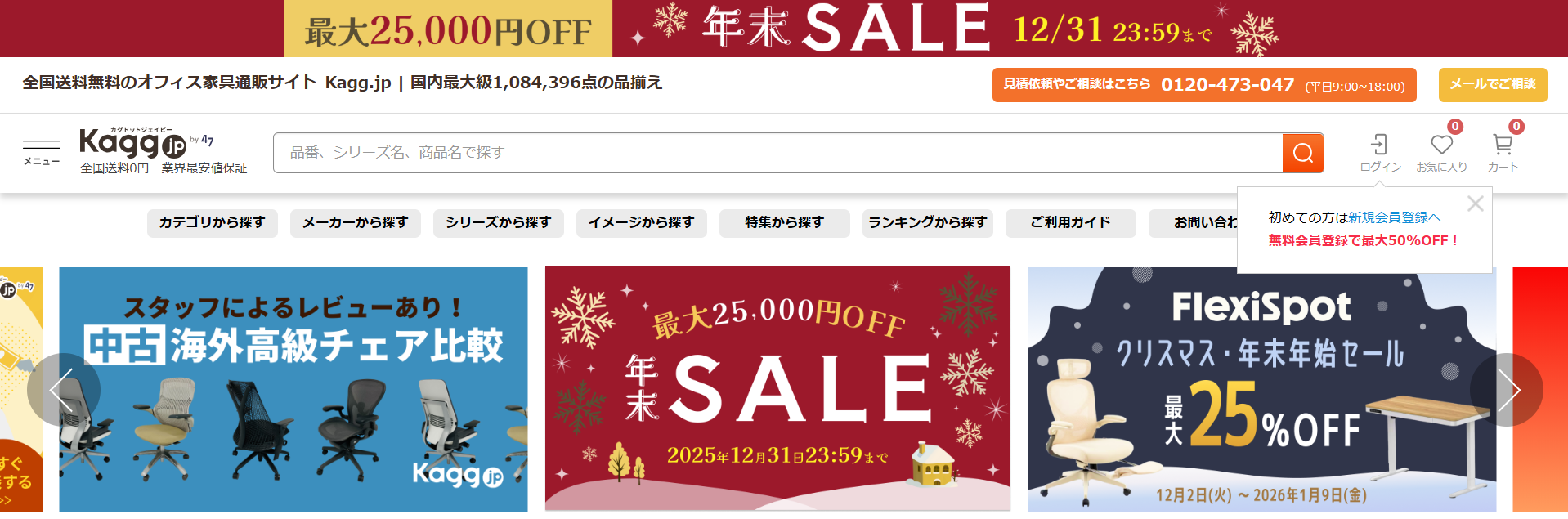Open the ログイン login icon

[1380, 153]
